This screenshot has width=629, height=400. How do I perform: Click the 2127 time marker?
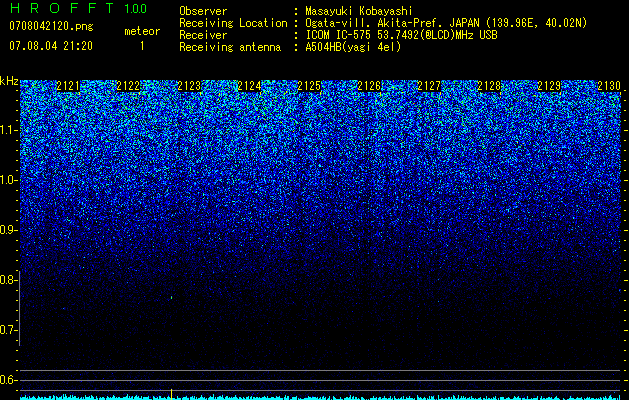(x=429, y=86)
